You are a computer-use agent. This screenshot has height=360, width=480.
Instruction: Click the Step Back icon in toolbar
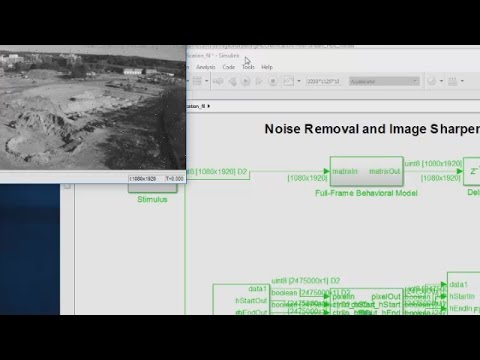pyautogui.click(x=232, y=81)
